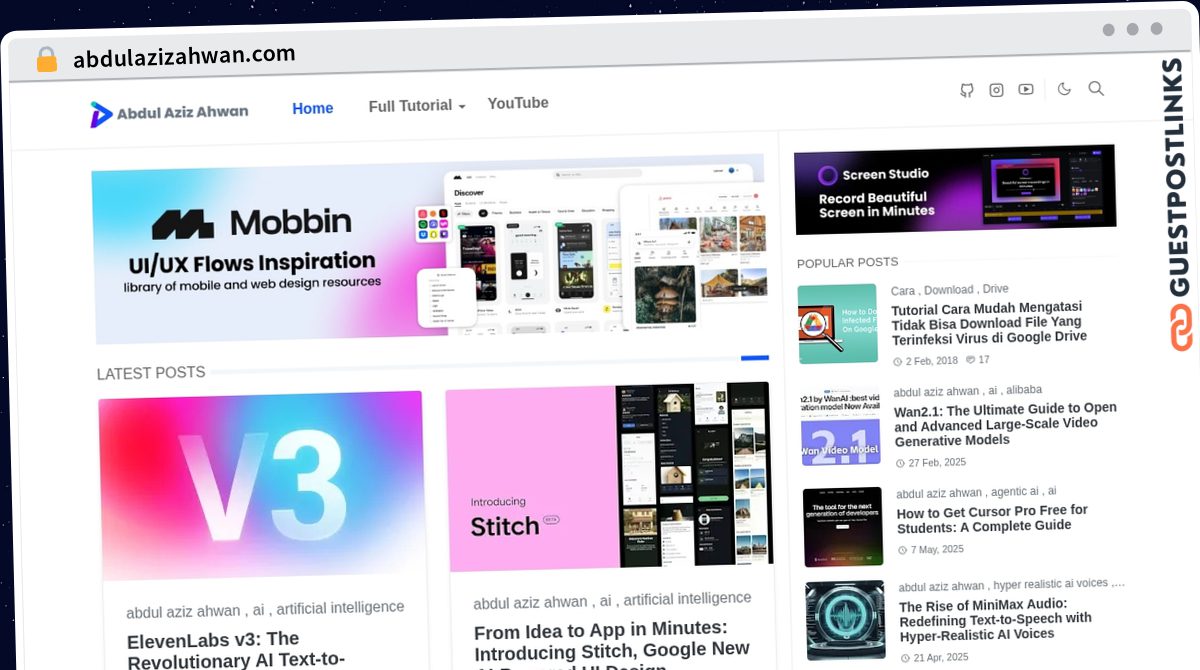Open the Google Drive virus download tutorial

click(990, 322)
